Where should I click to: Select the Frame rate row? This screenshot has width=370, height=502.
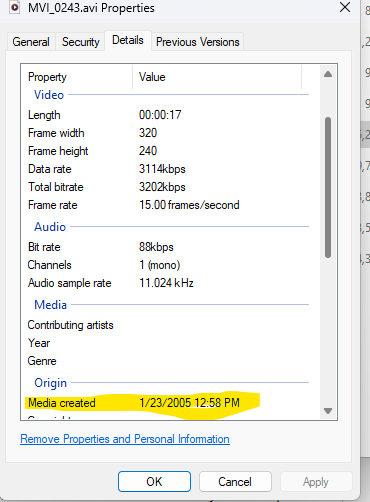(x=168, y=205)
